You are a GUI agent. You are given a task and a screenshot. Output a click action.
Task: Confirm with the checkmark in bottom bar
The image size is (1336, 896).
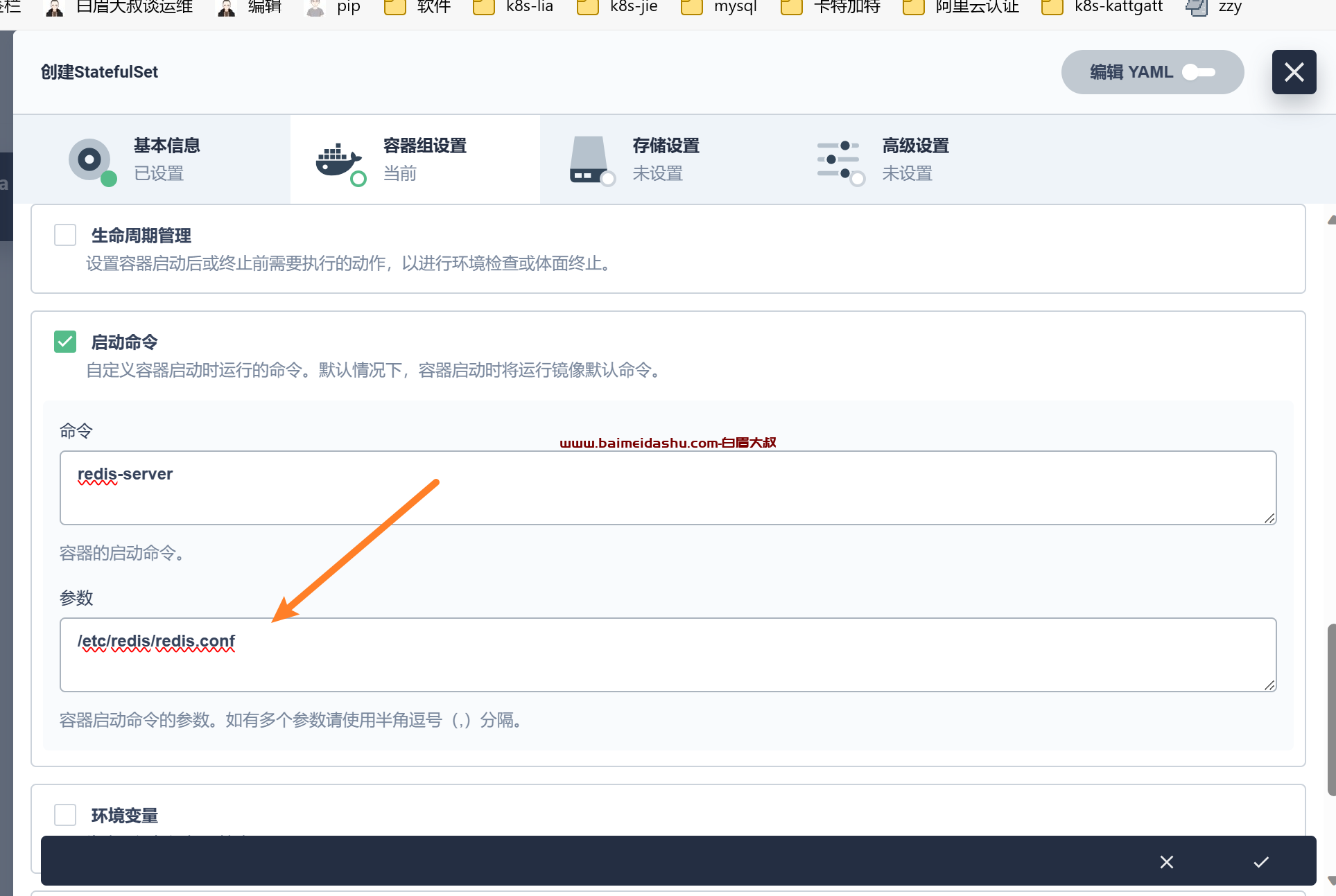point(1261,862)
